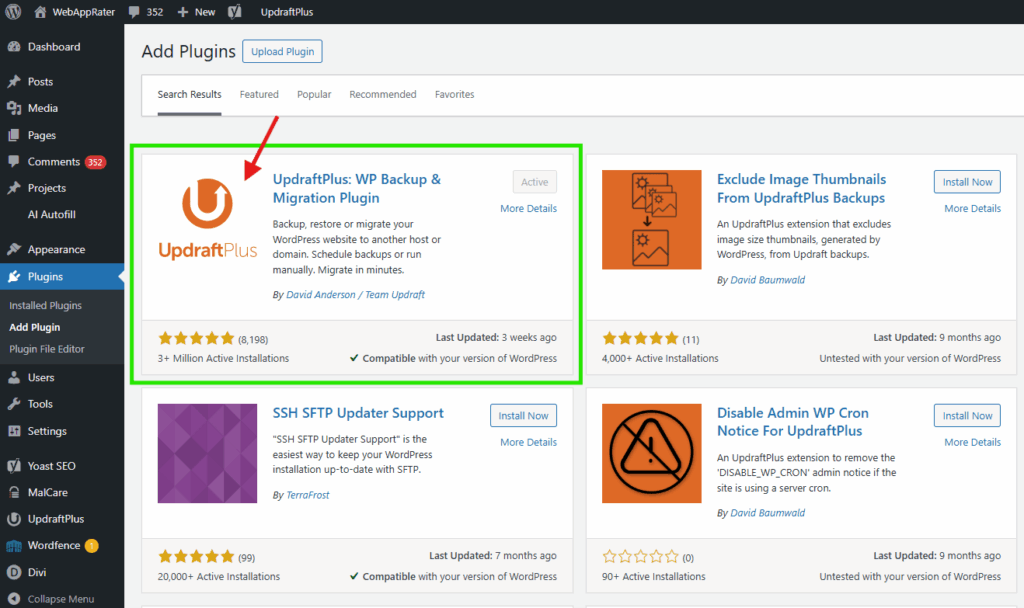Screen dimensions: 1024x608
Task: Open the Recommended plugins tab
Action: [382, 95]
